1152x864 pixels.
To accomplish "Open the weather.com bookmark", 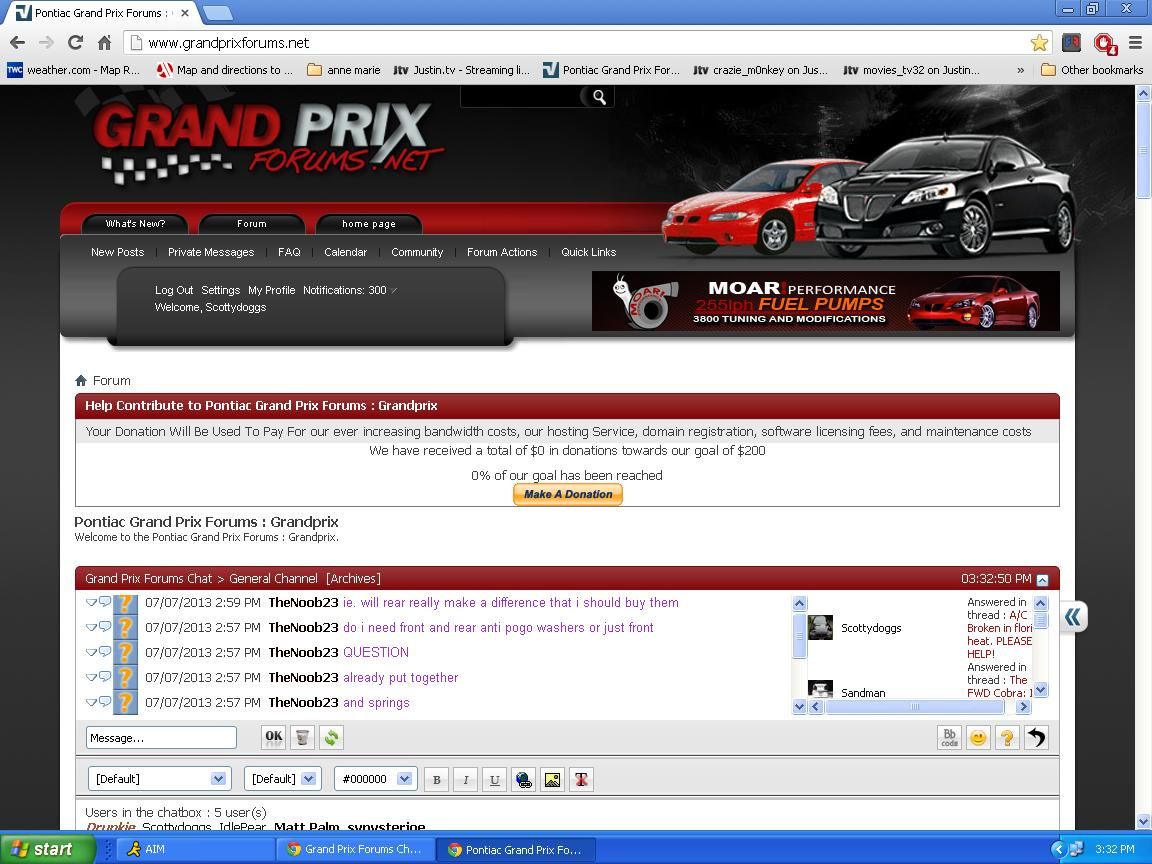I will (73, 71).
